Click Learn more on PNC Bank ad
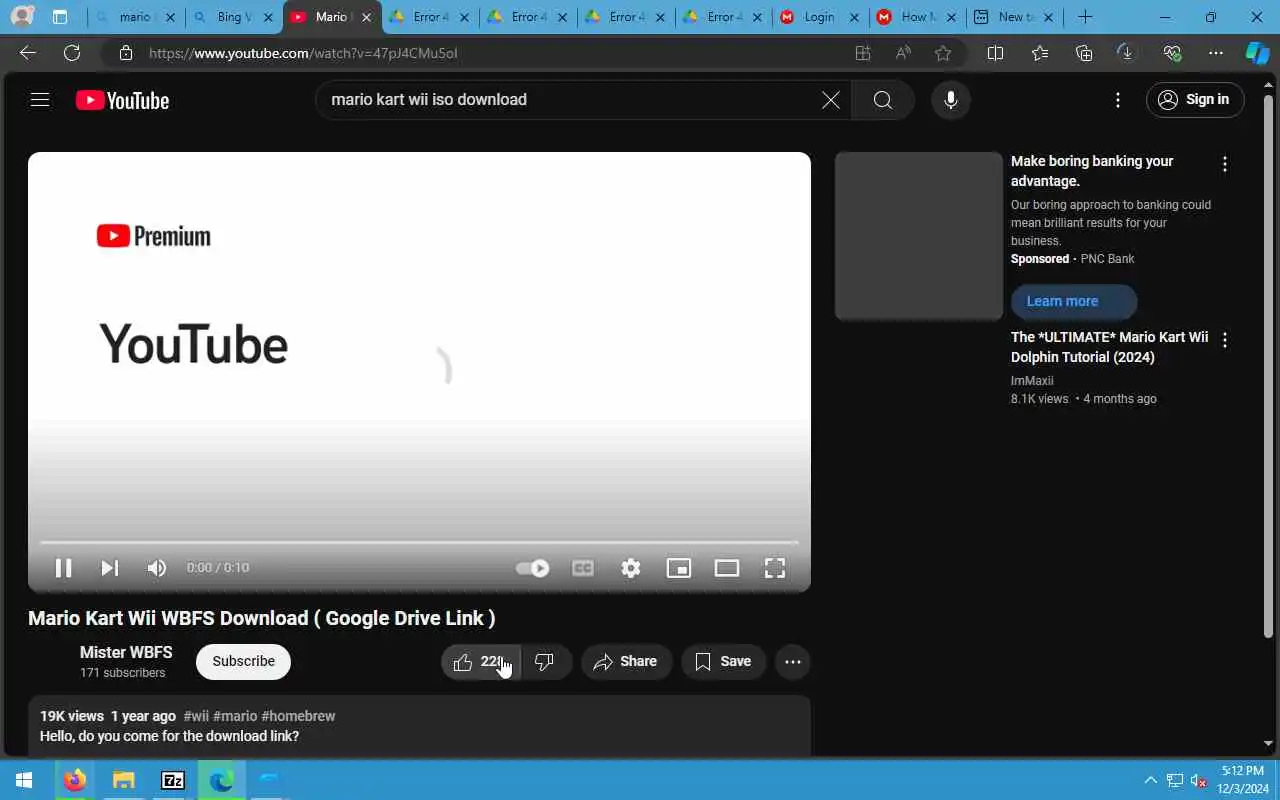This screenshot has height=800, width=1280. [1074, 301]
